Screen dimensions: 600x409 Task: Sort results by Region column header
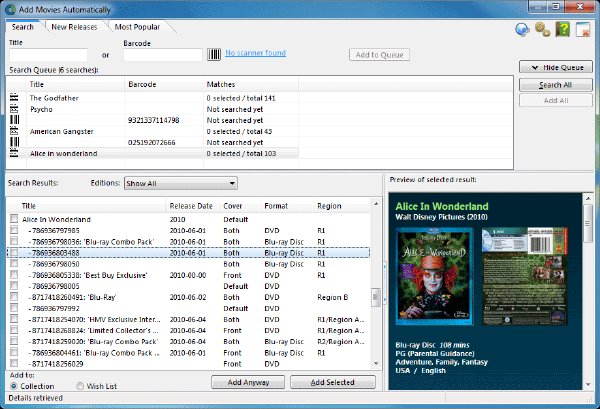click(341, 206)
